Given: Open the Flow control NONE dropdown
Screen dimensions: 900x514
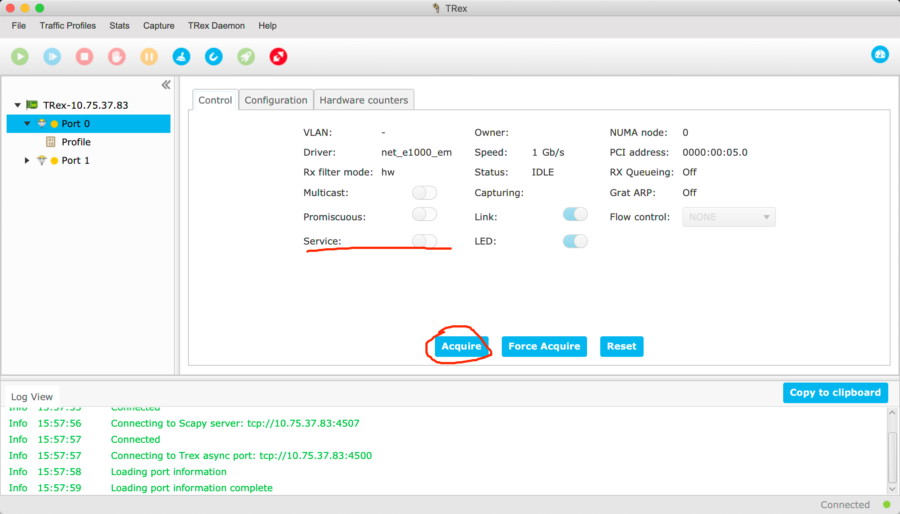Looking at the screenshot, I should [729, 217].
